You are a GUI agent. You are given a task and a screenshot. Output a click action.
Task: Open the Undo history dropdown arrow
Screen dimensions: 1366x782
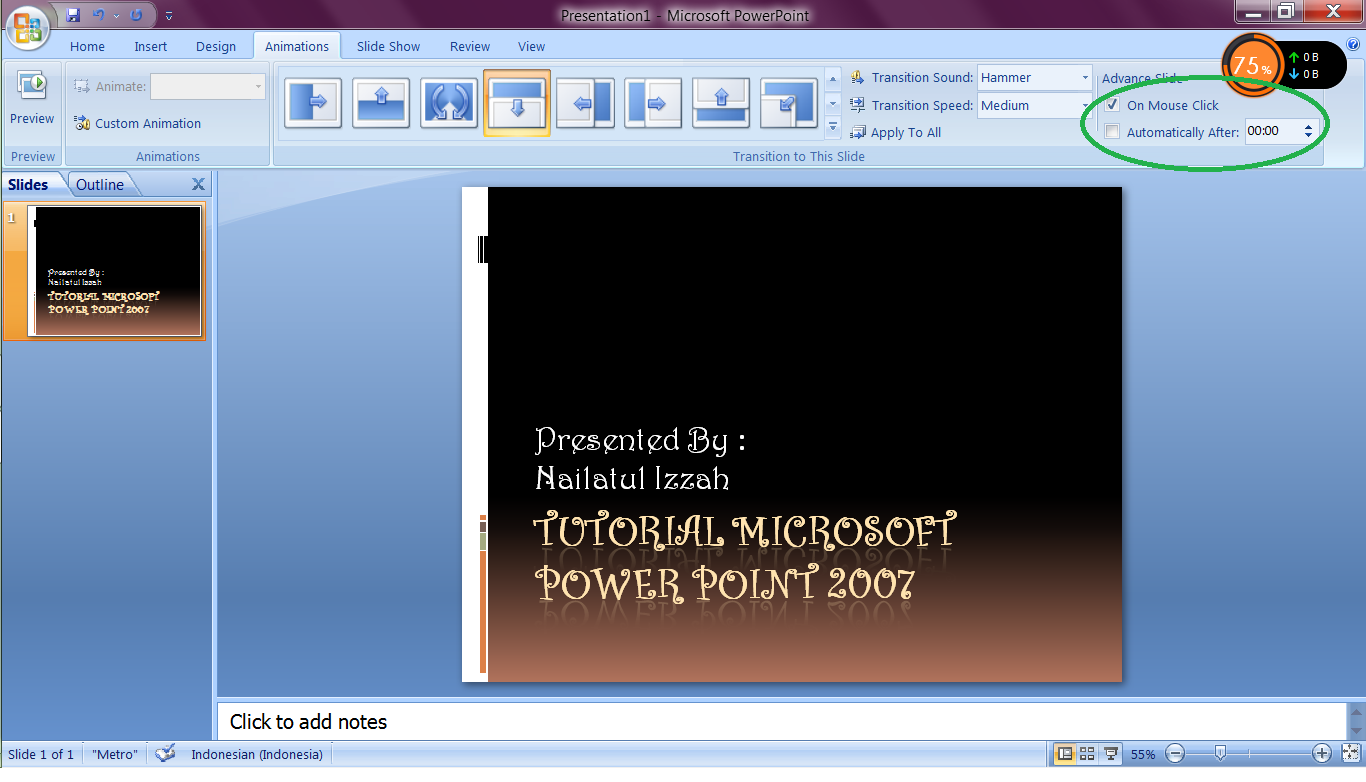point(116,15)
